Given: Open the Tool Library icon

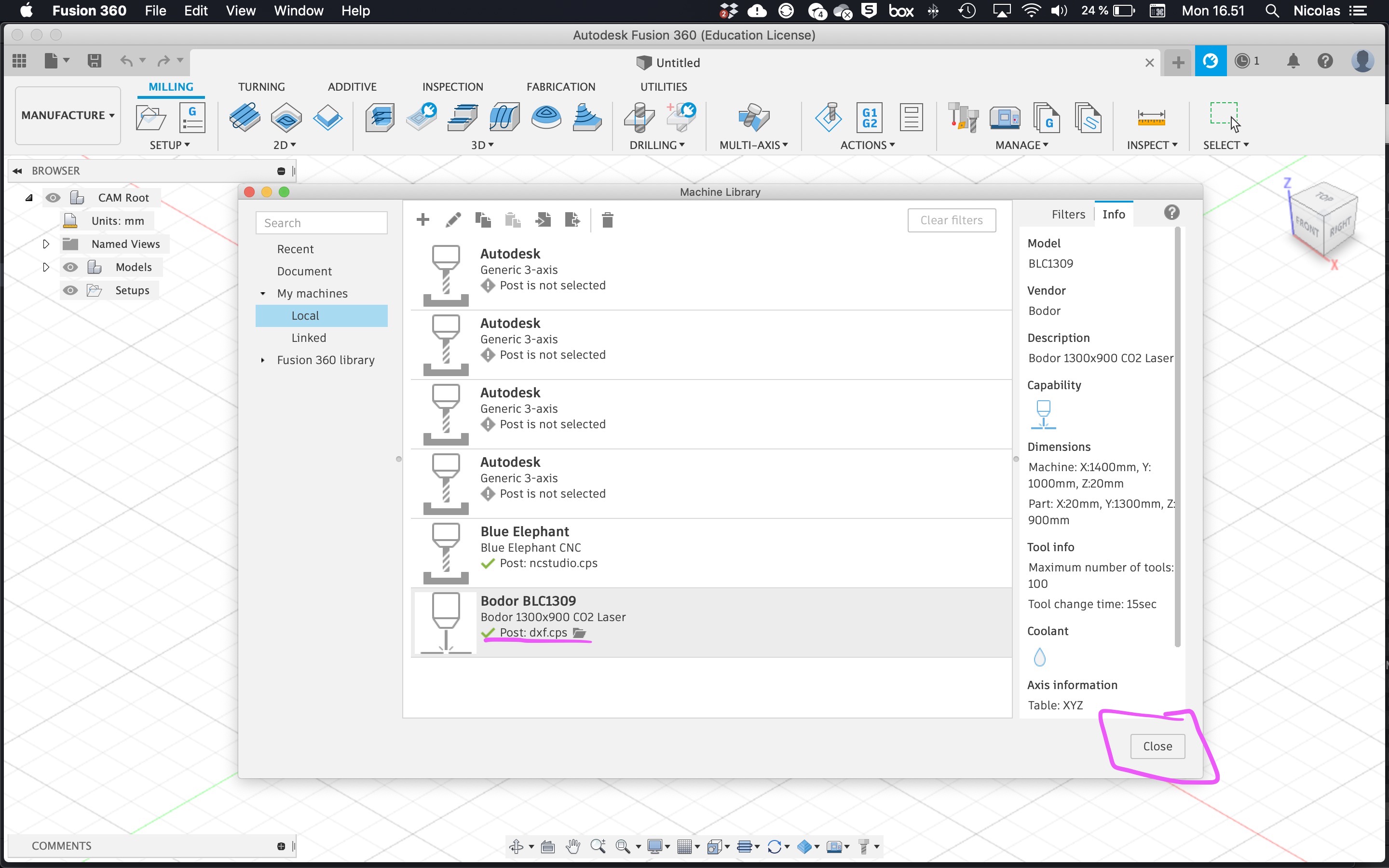Looking at the screenshot, I should pyautogui.click(x=963, y=118).
